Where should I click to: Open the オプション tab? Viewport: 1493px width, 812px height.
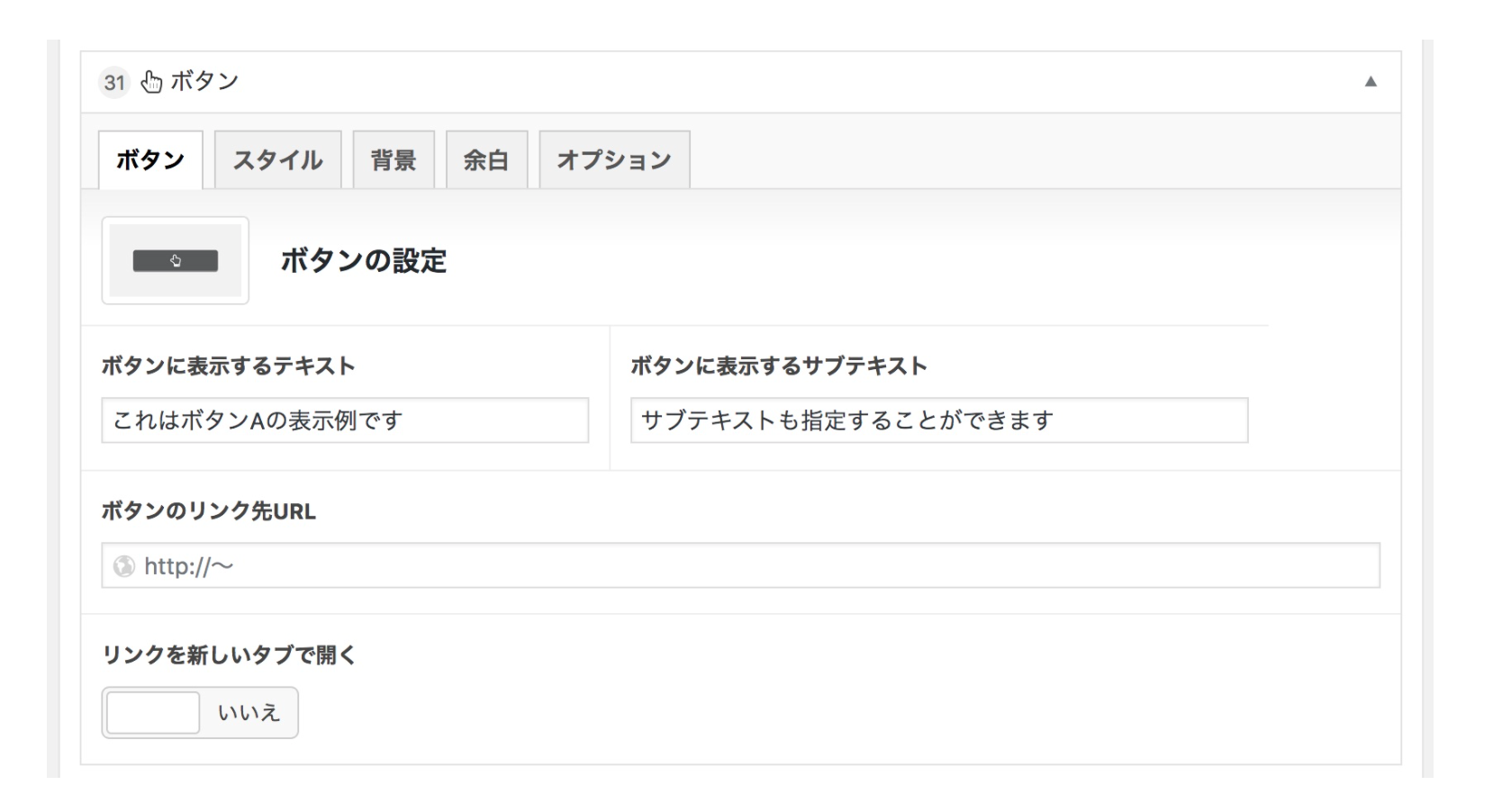[x=614, y=160]
